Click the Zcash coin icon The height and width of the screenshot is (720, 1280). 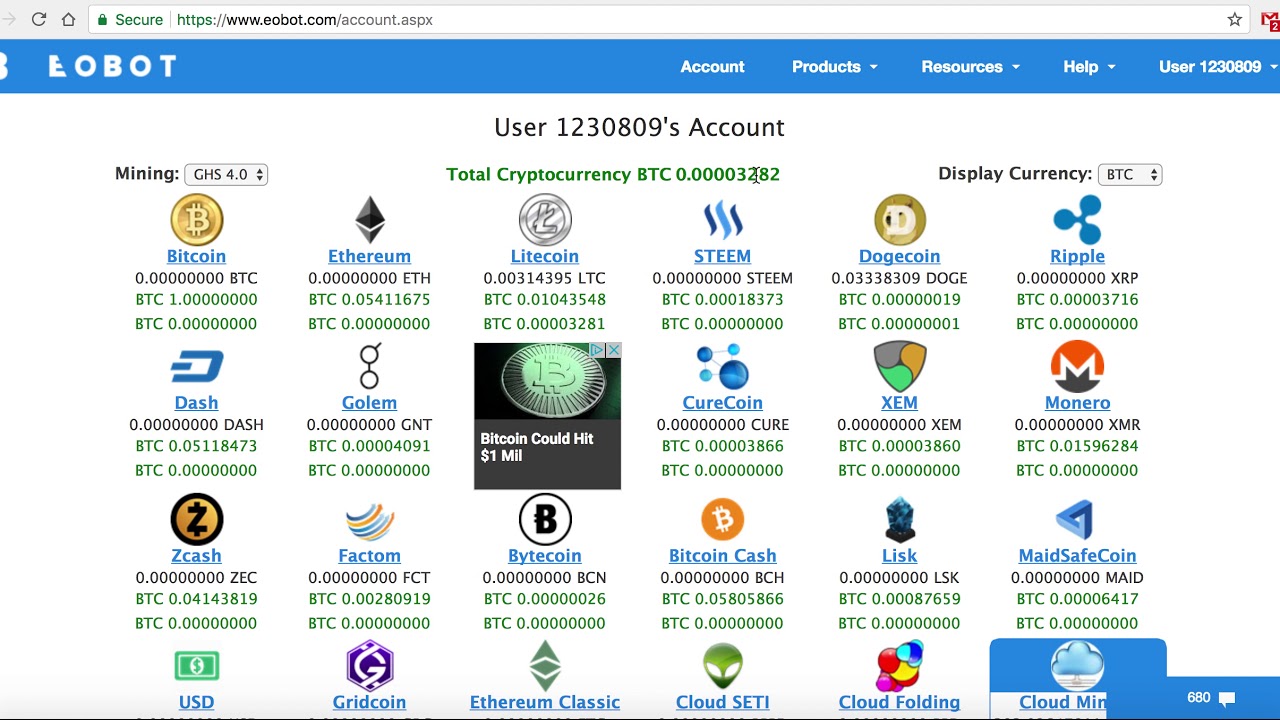point(196,519)
